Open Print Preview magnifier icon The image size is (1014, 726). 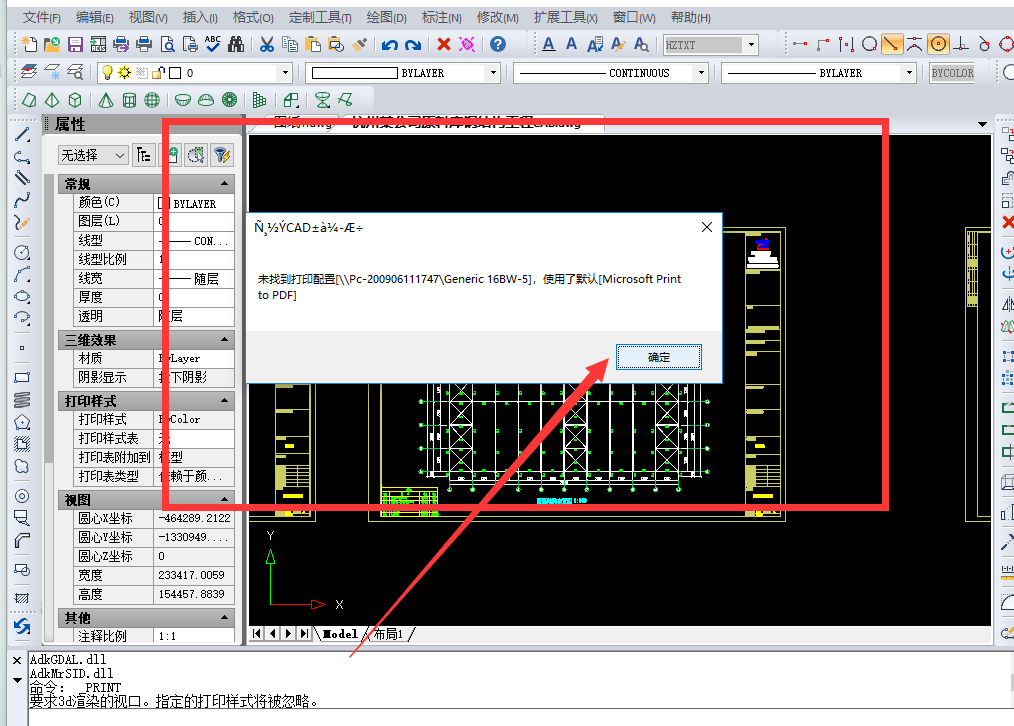pyautogui.click(x=167, y=44)
